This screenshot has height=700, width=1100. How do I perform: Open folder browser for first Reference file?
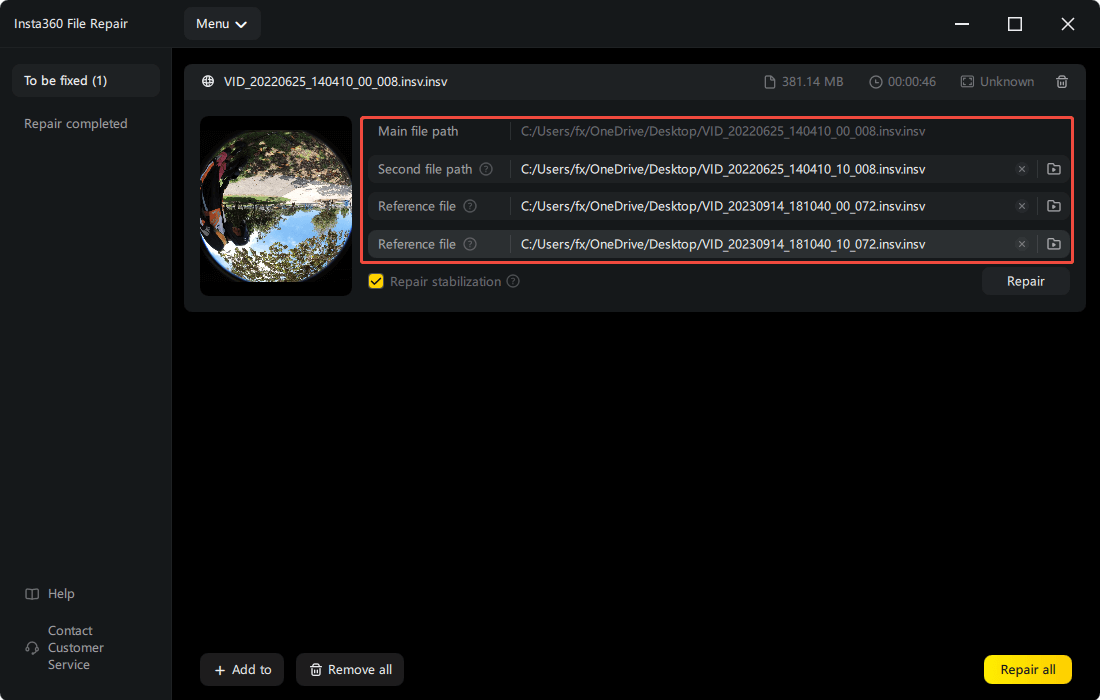point(1053,206)
